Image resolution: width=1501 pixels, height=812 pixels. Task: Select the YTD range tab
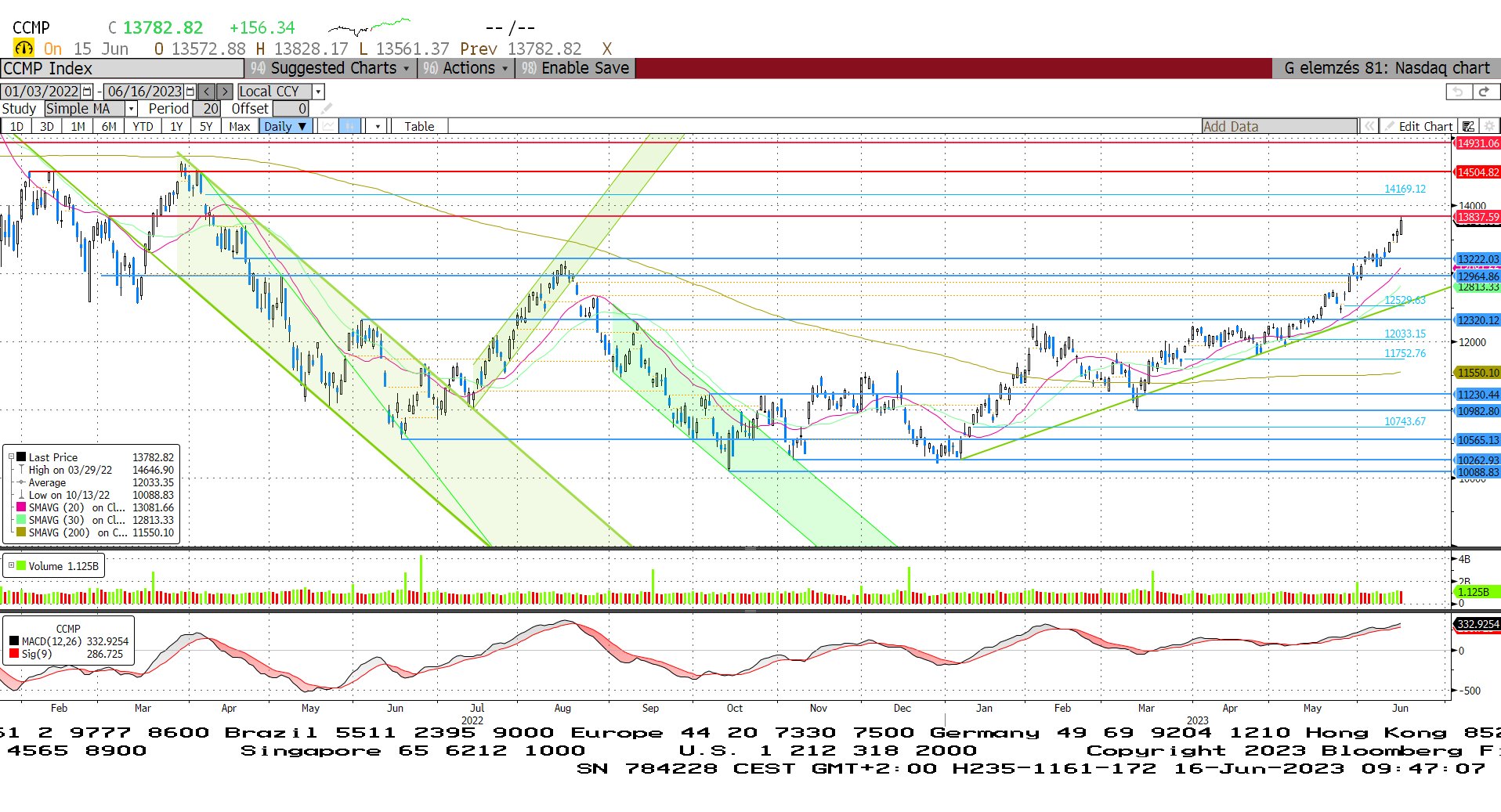click(143, 126)
